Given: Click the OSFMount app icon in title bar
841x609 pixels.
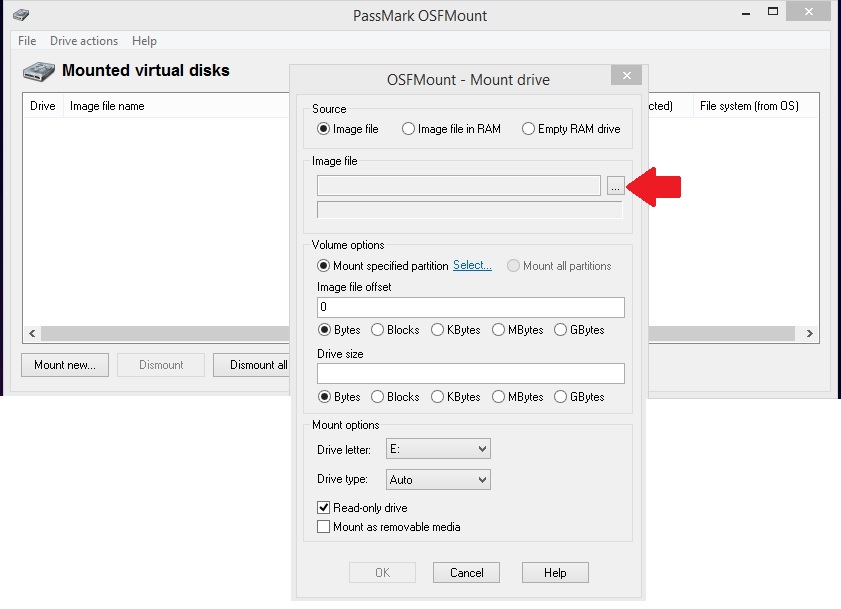Looking at the screenshot, I should point(20,14).
